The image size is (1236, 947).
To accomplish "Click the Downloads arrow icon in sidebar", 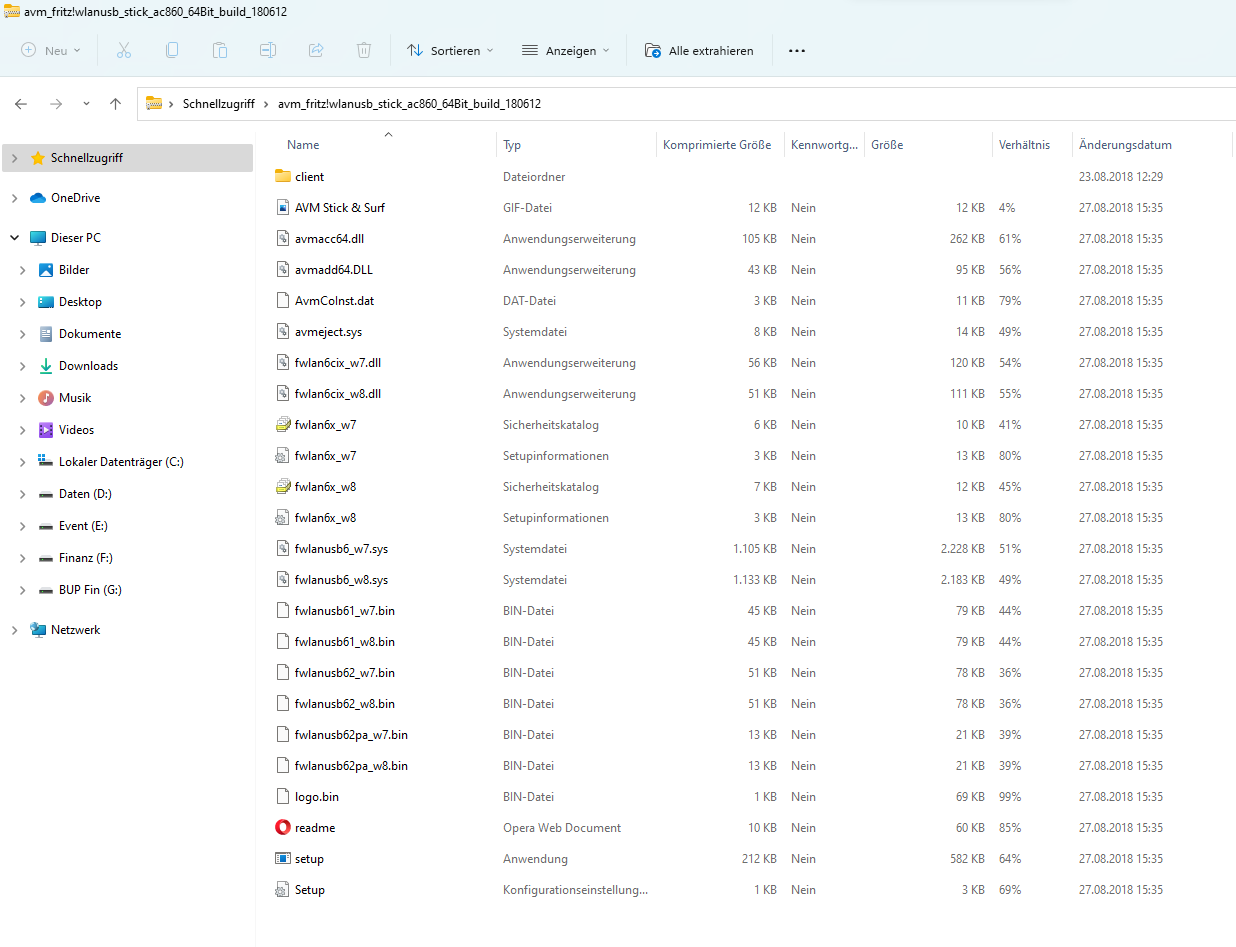I will 46,366.
